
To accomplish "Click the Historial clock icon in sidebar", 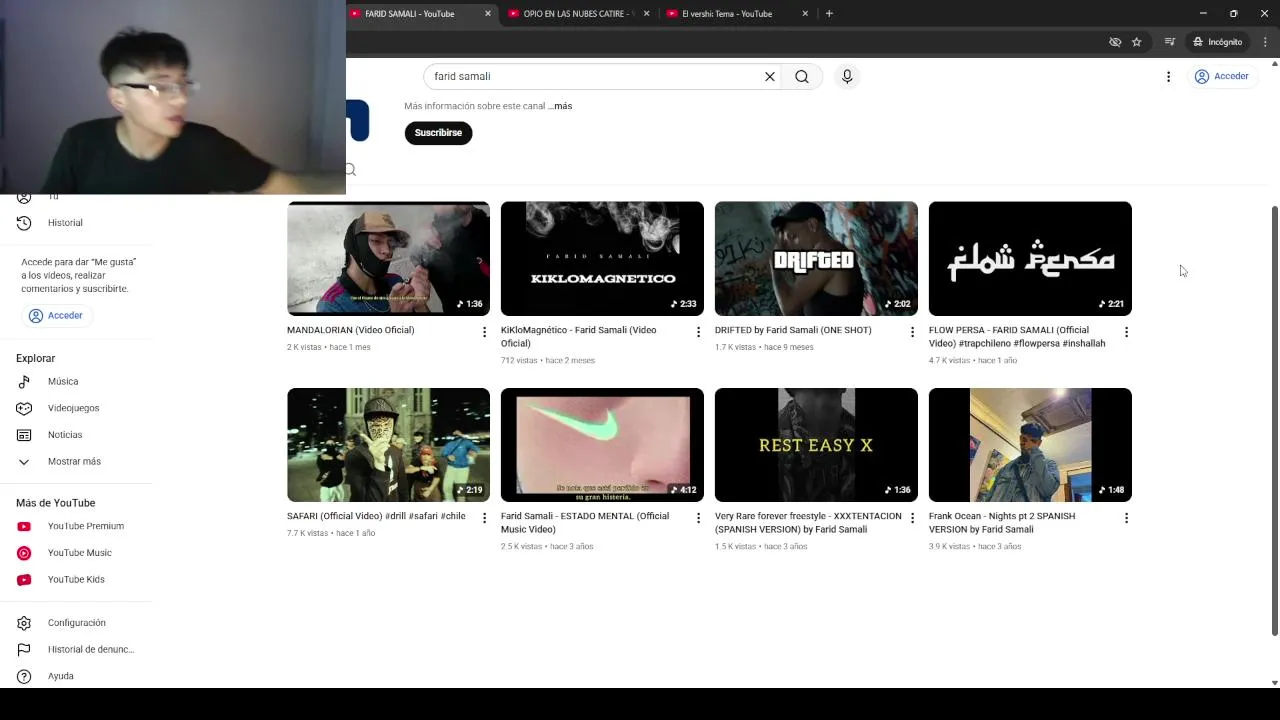I will pyautogui.click(x=24, y=223).
